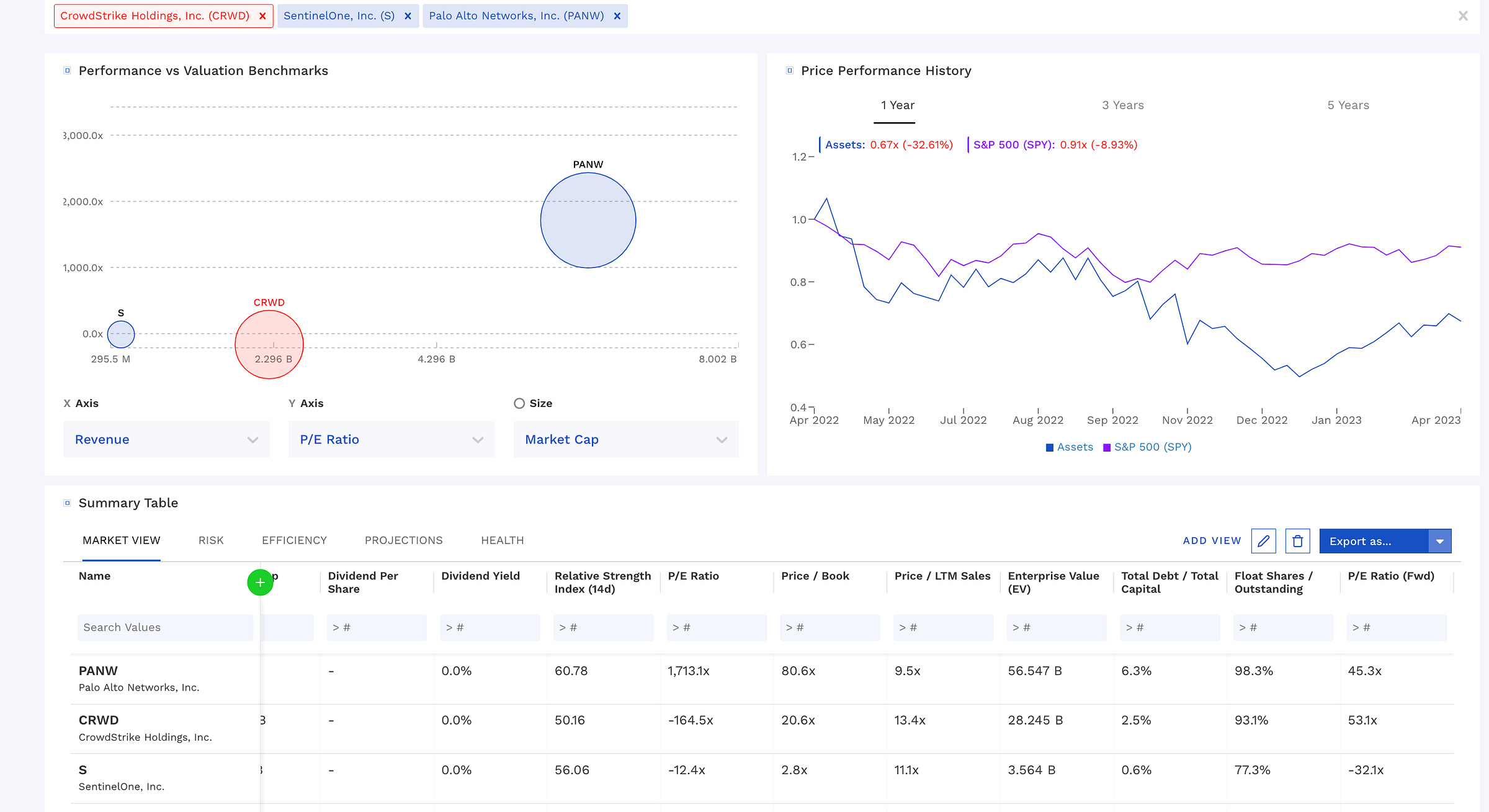Sort by Enterprise Value (EV) header
The image size is (1489, 812).
click(x=1053, y=582)
